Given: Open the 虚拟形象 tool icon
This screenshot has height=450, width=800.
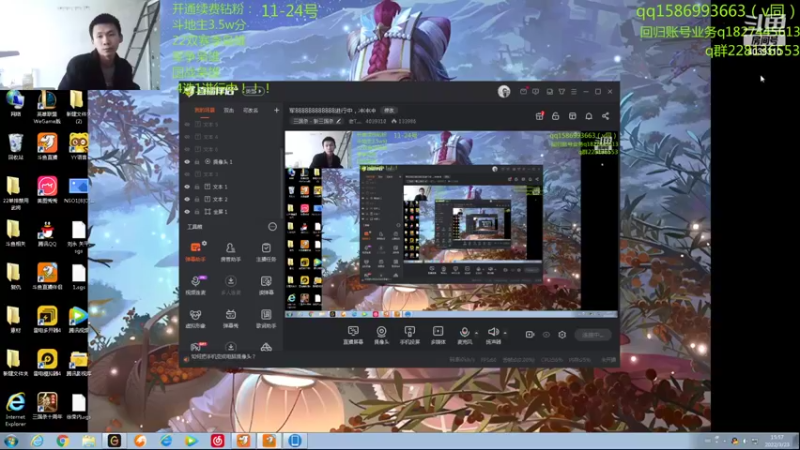Looking at the screenshot, I should point(195,318).
